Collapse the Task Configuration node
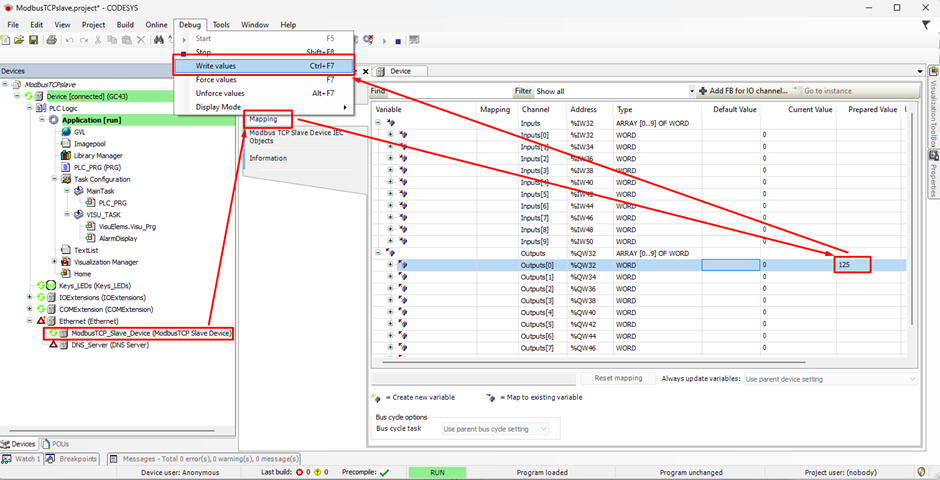940x480 pixels. tap(55, 179)
